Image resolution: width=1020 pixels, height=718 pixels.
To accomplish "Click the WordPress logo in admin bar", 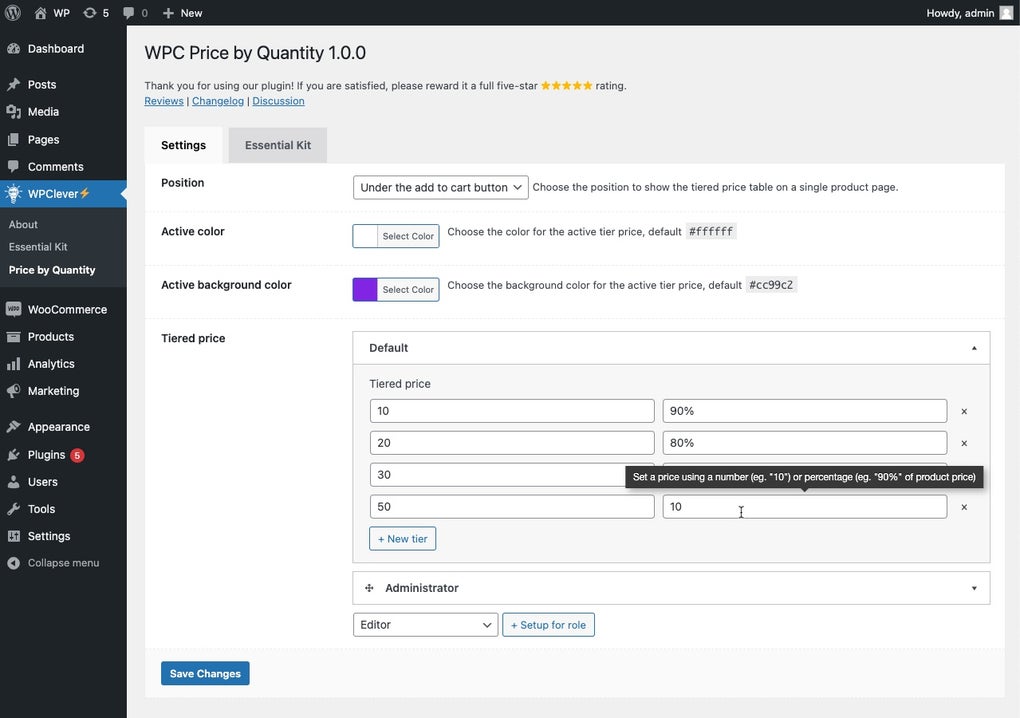I will point(12,13).
